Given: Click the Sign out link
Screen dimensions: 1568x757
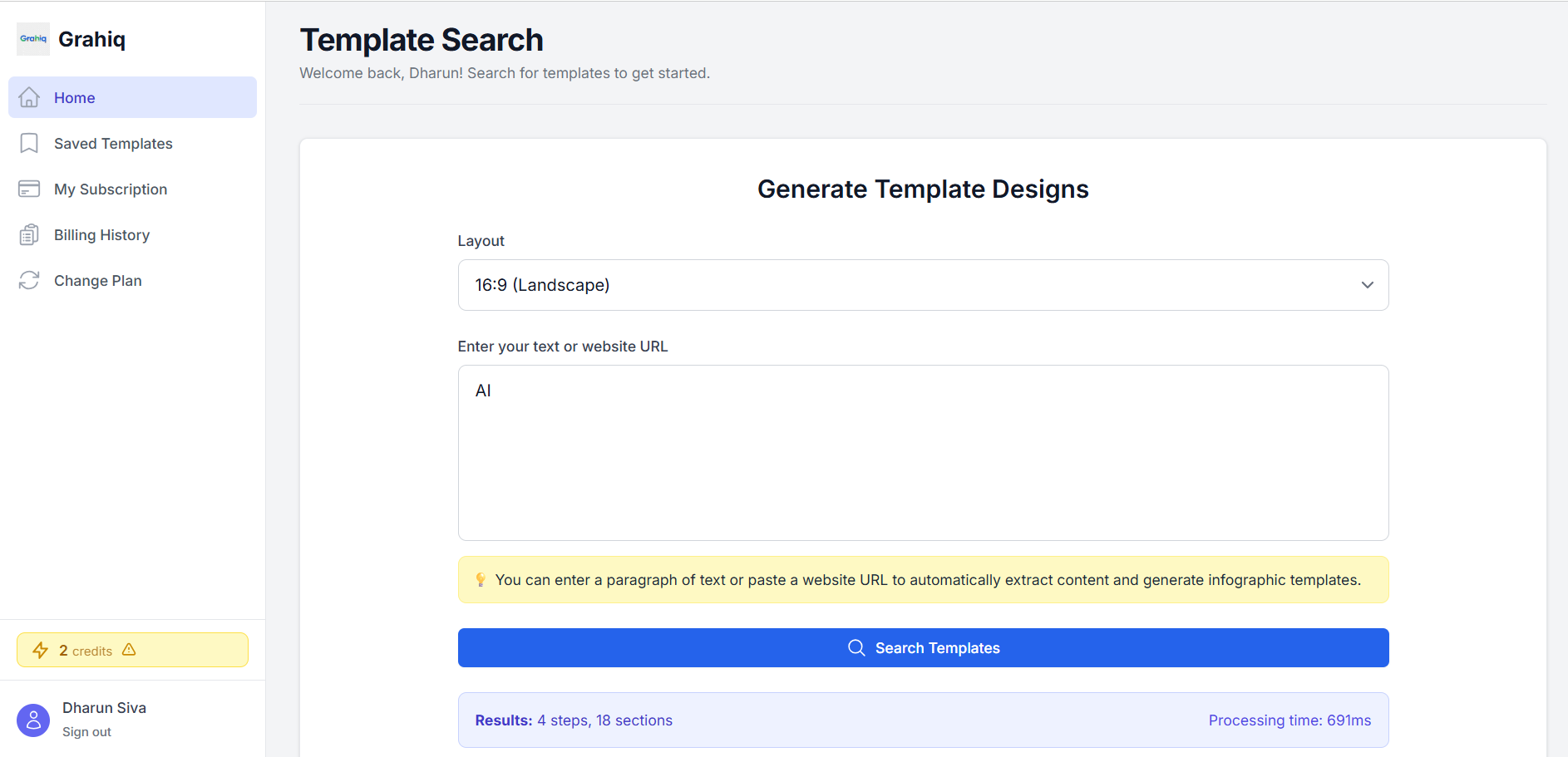Looking at the screenshot, I should tap(86, 732).
